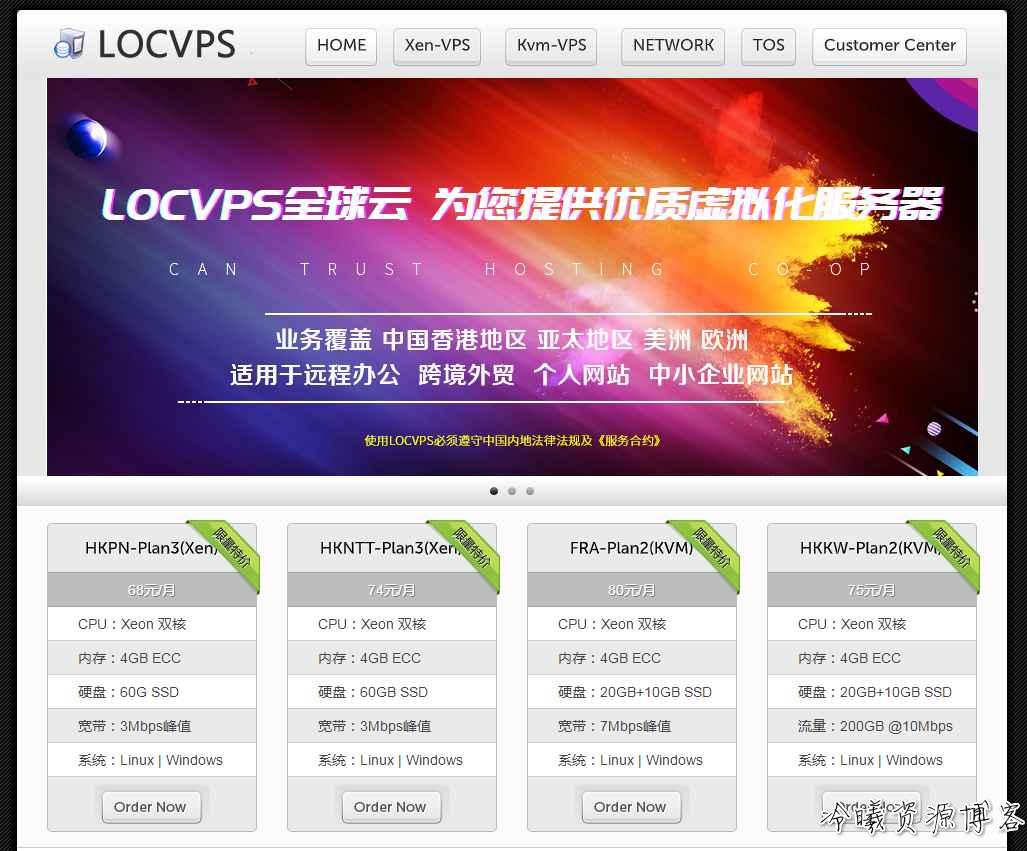The image size is (1027, 851).
Task: Click the LOCVPS logo icon
Action: click(x=69, y=44)
